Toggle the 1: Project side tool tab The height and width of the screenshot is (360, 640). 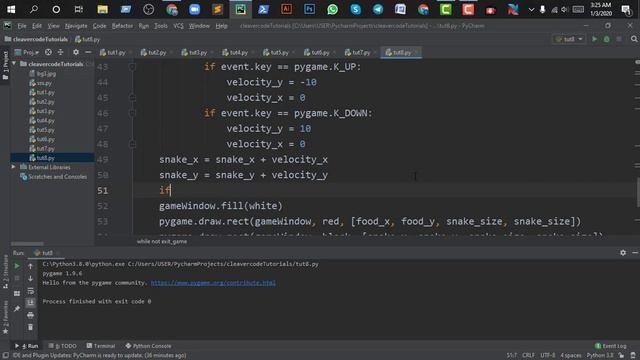click(x=5, y=65)
